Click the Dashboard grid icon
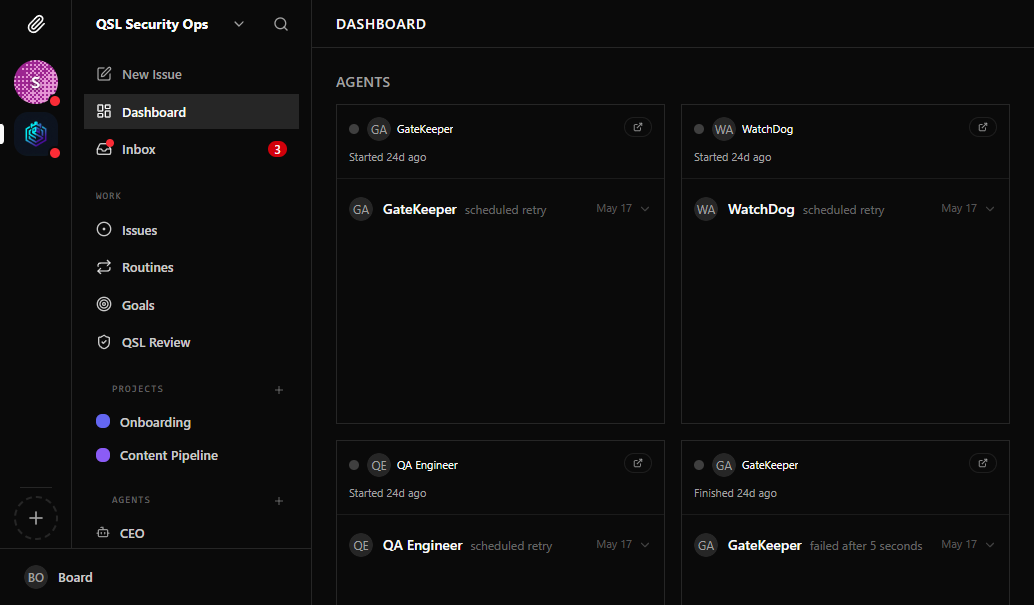This screenshot has height=605, width=1034. (x=104, y=111)
